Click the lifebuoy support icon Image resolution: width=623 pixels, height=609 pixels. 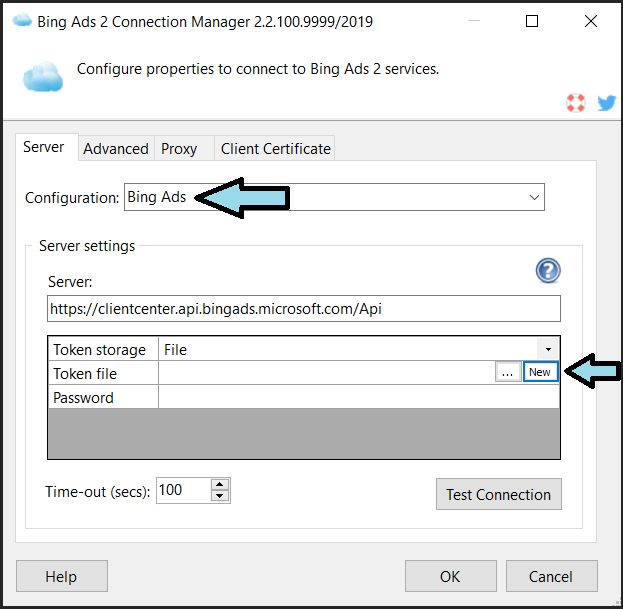click(x=575, y=102)
